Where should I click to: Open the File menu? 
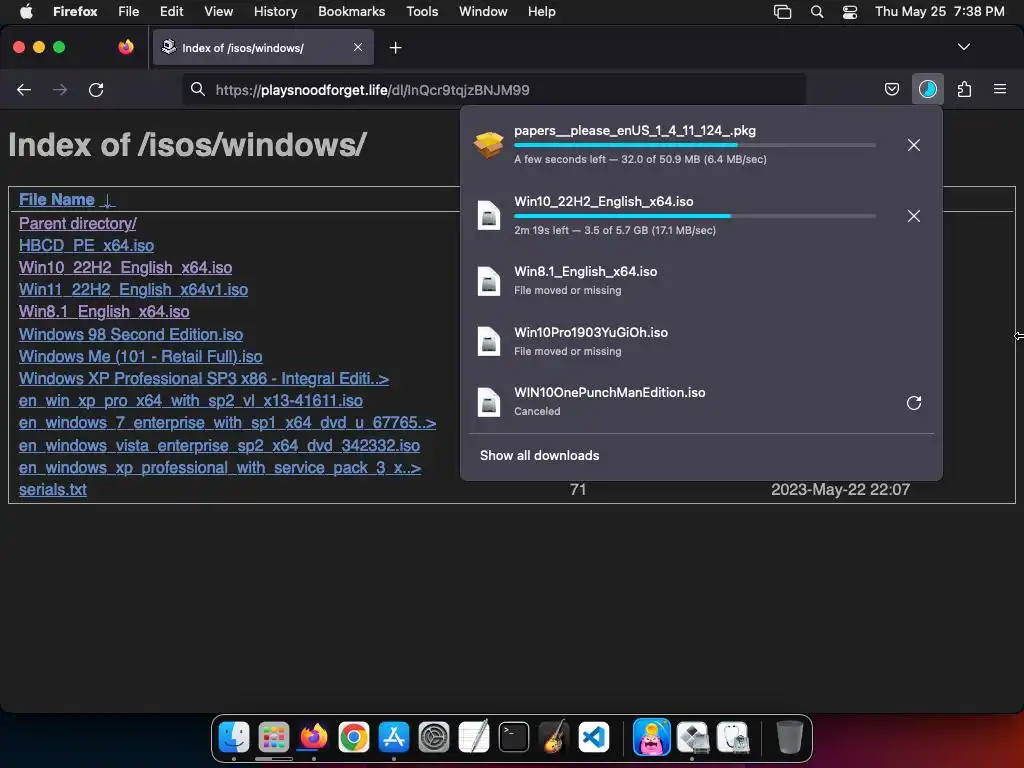point(128,11)
